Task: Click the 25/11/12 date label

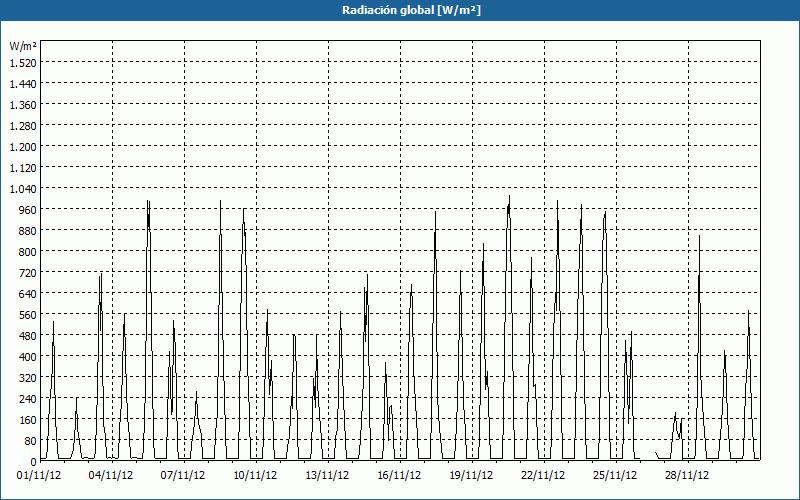Action: tap(615, 476)
